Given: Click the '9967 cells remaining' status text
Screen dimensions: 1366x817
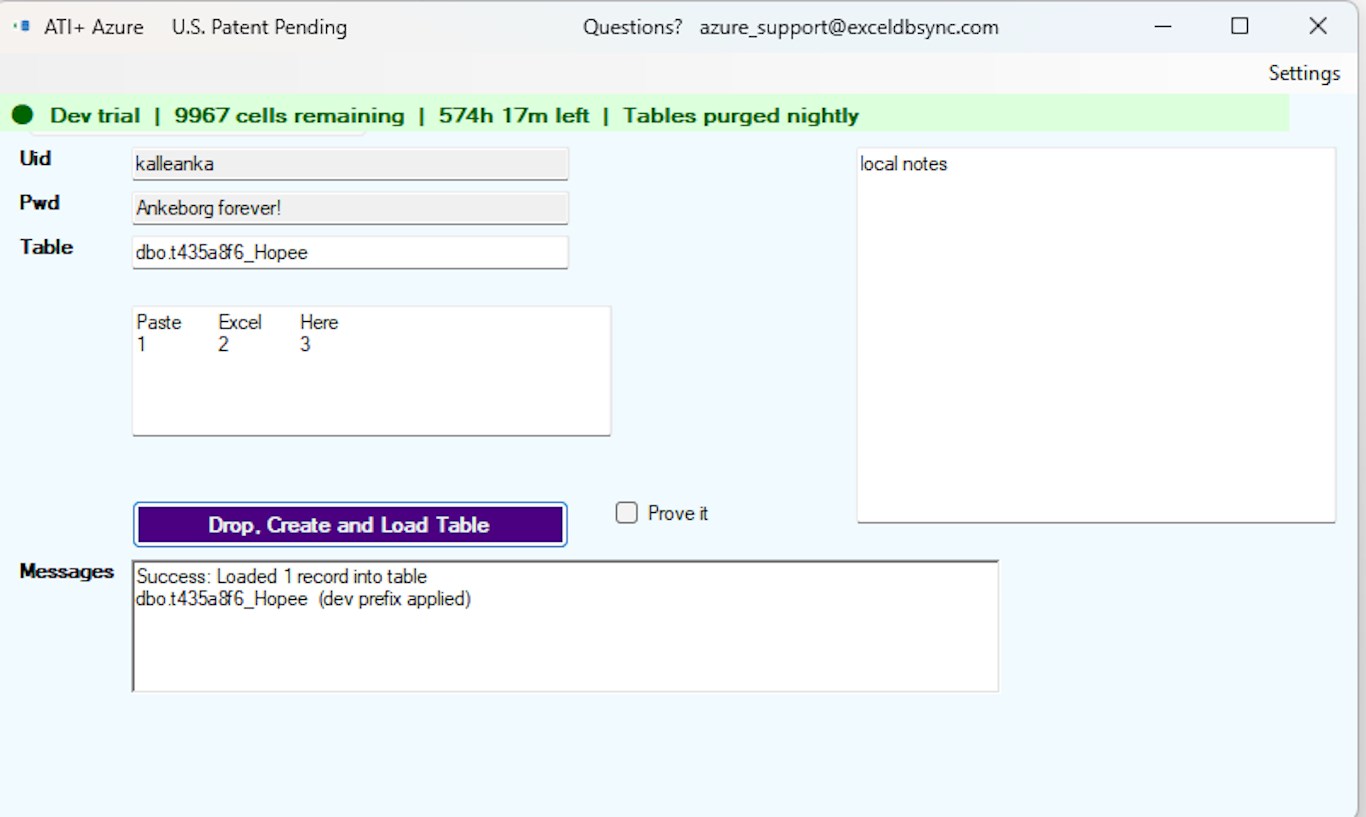Looking at the screenshot, I should point(289,116).
